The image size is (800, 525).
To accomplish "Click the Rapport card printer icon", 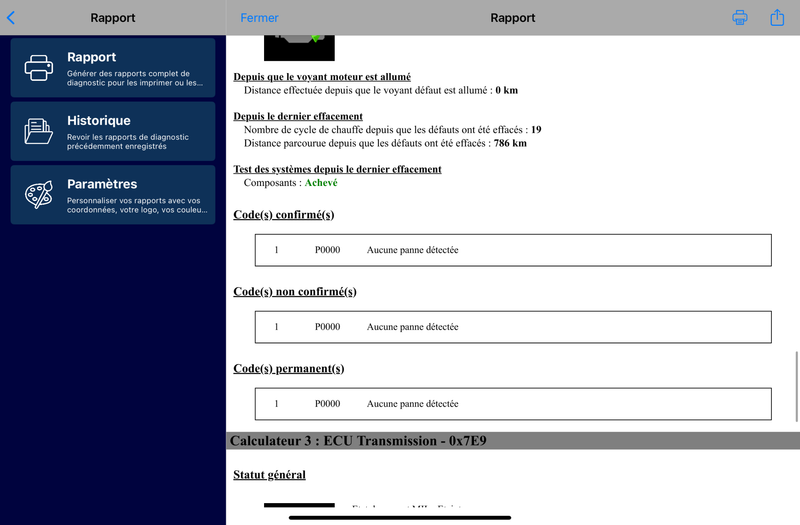I will tap(39, 68).
